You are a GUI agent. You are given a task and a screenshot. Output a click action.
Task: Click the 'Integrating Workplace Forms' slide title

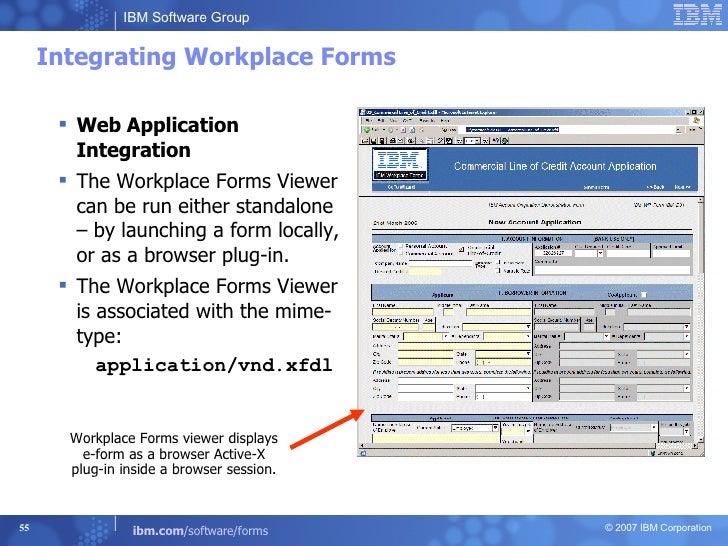tap(216, 58)
